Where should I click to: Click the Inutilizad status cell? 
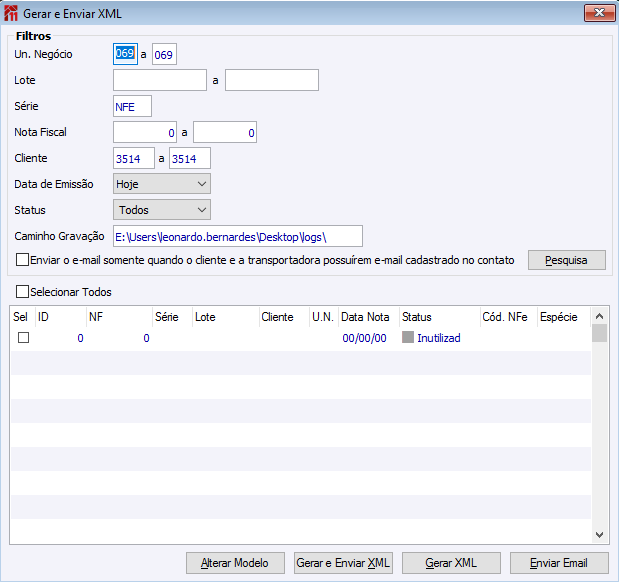tap(439, 338)
